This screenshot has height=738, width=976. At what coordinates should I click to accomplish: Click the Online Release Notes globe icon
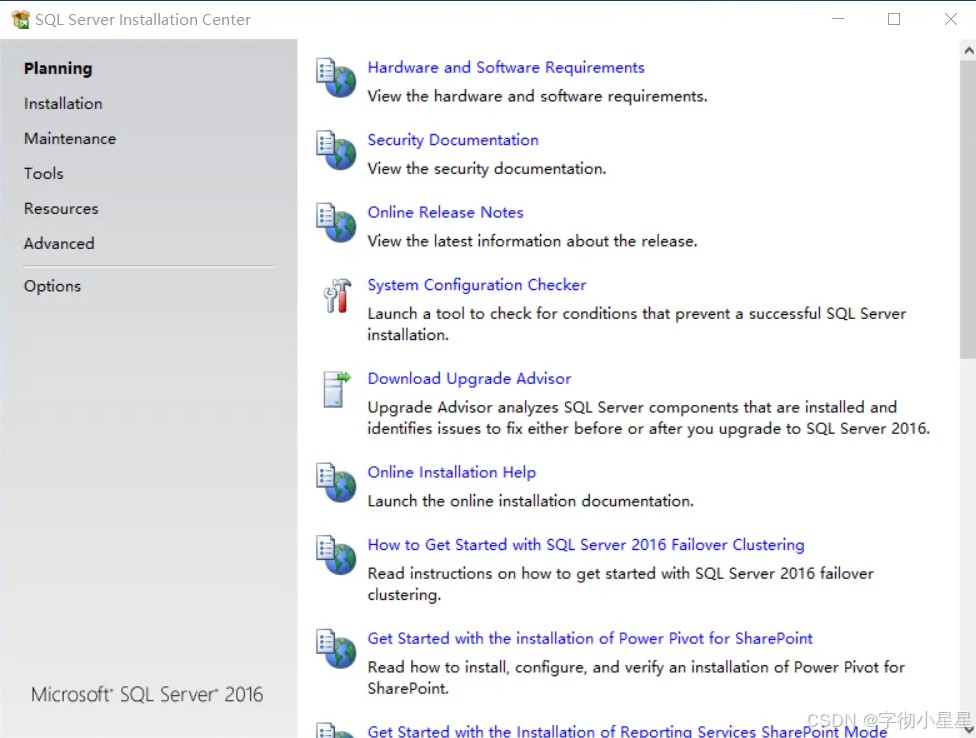[336, 223]
